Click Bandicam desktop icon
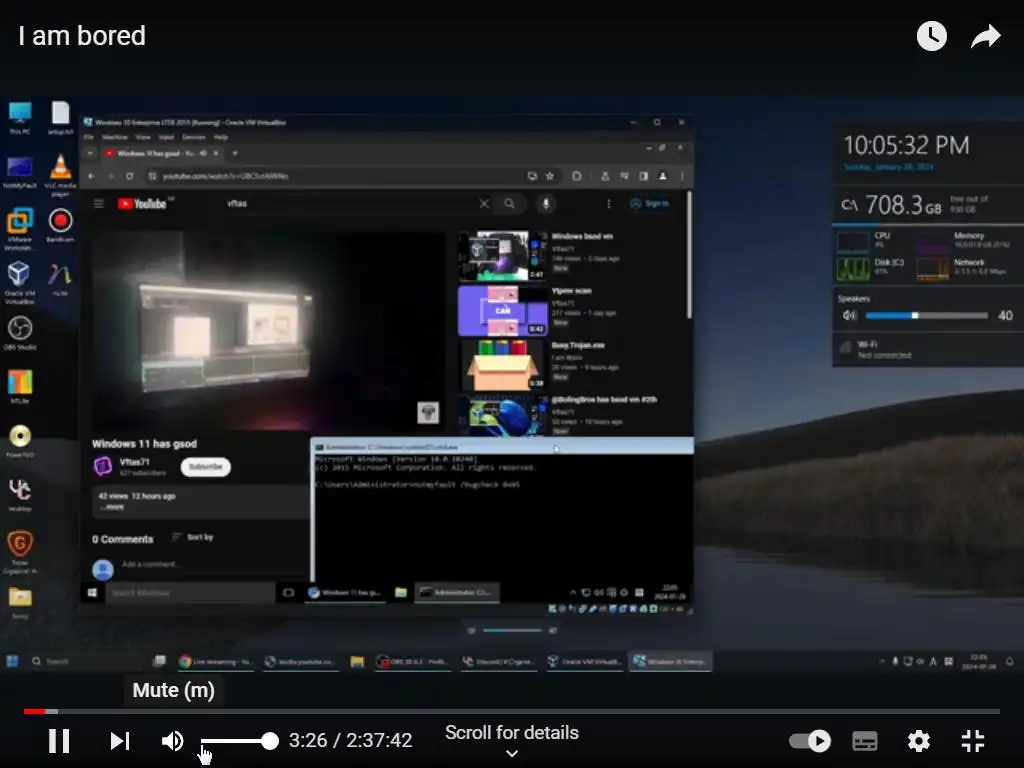 click(x=60, y=226)
